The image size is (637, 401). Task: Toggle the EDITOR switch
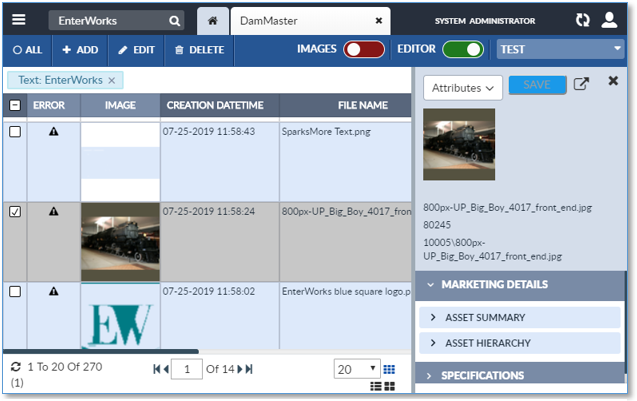pyautogui.click(x=462, y=49)
